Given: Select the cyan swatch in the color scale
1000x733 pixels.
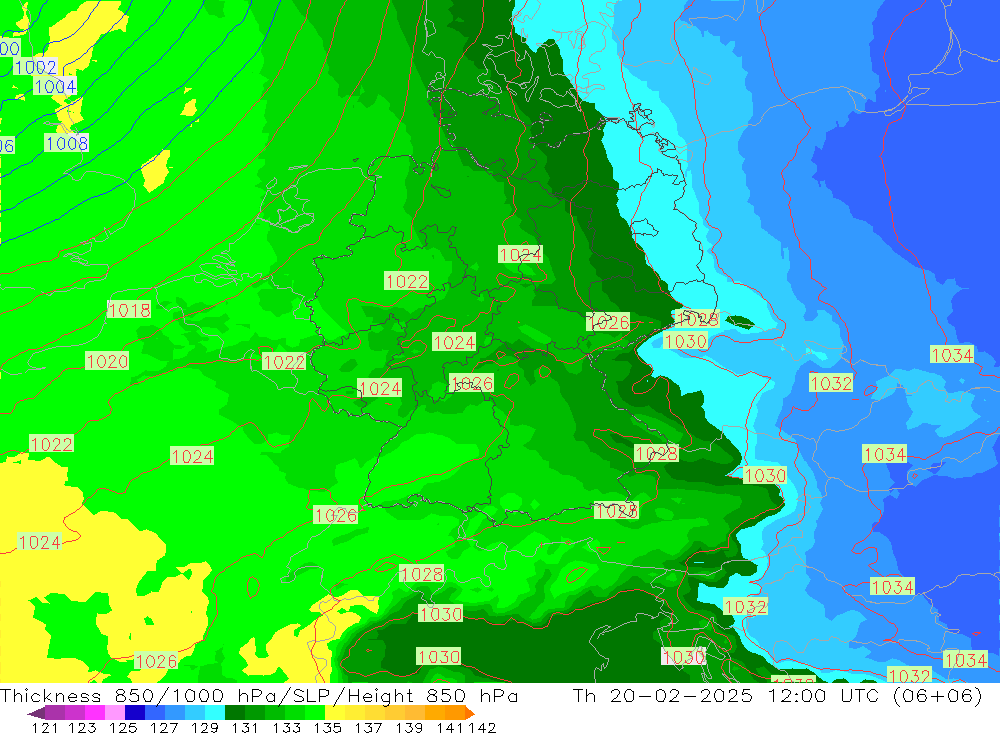Looking at the screenshot, I should (x=215, y=712).
